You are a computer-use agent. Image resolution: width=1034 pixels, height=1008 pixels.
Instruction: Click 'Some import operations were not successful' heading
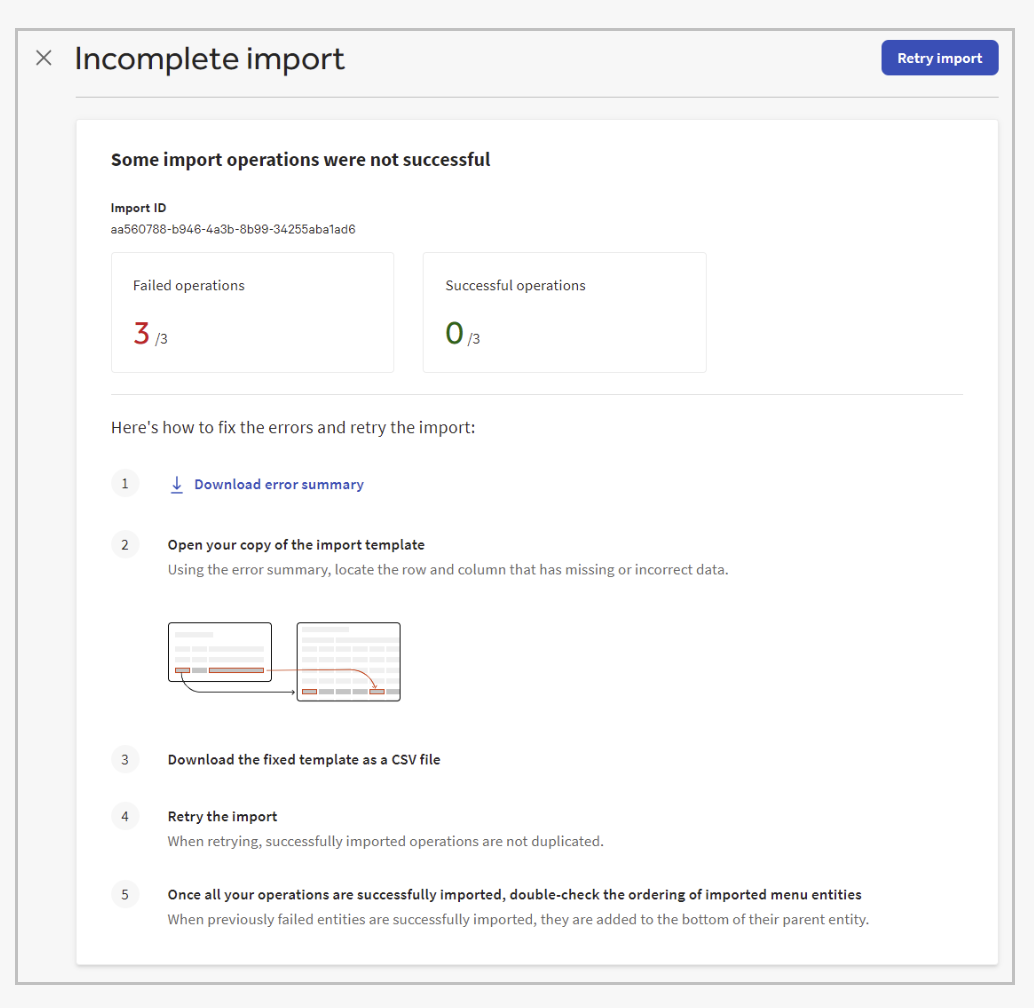(300, 160)
